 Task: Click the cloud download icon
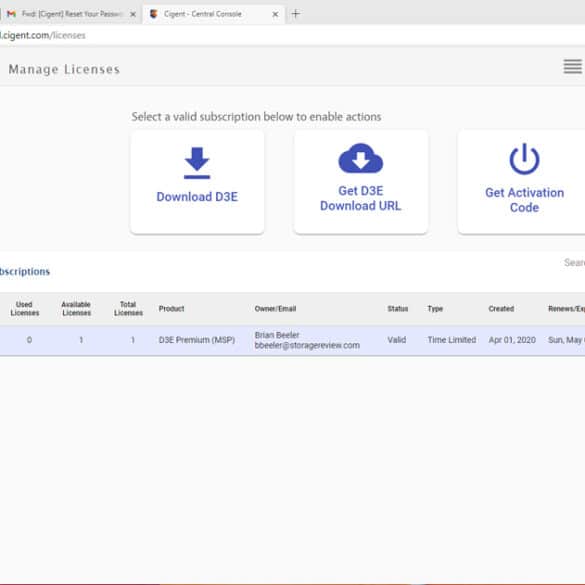click(x=361, y=158)
